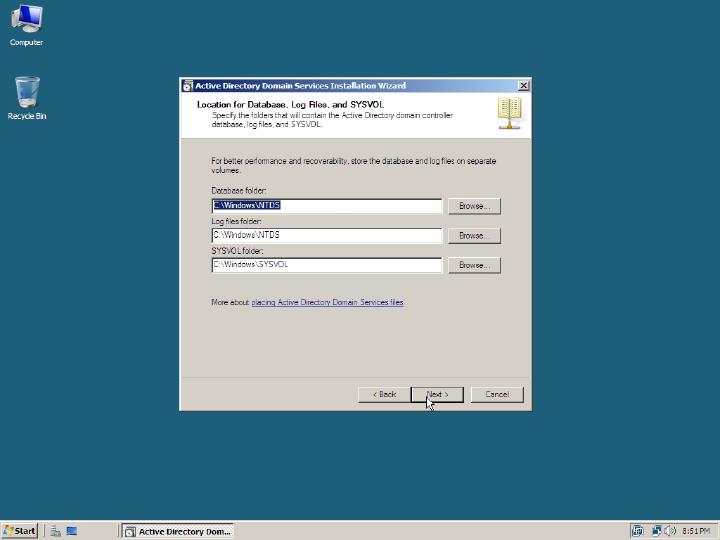Click into the SYSVOL folder field

click(x=327, y=265)
